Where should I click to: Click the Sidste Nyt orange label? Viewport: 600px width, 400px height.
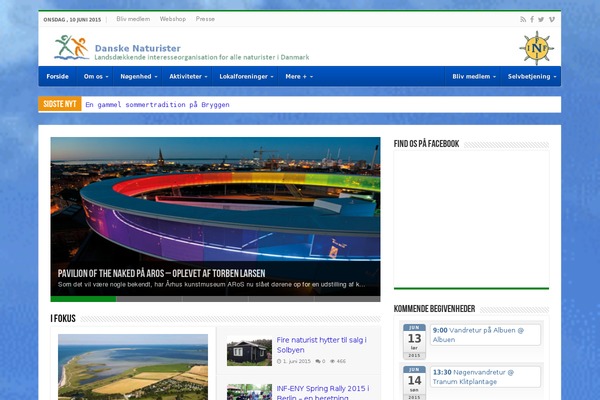60,104
